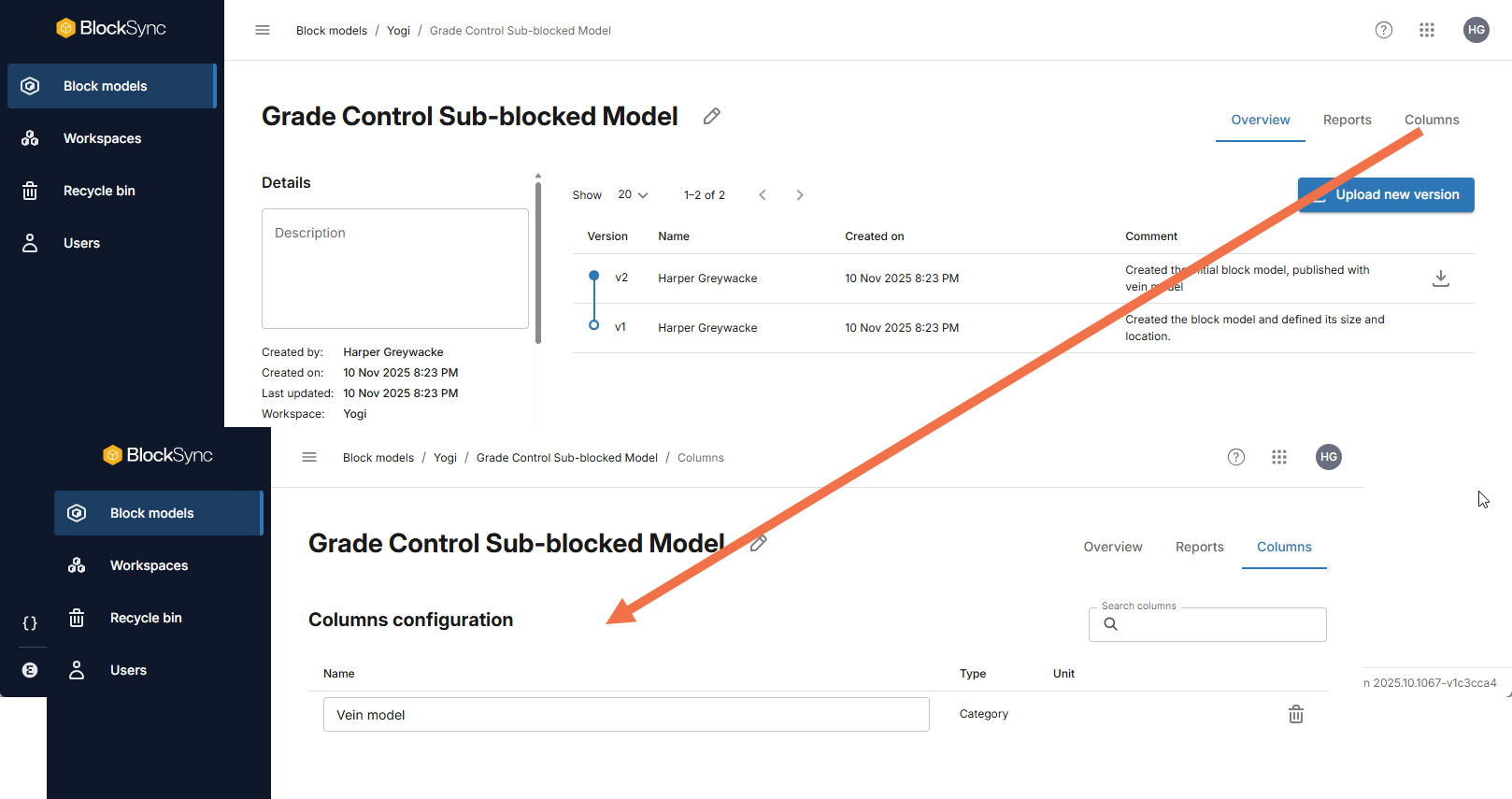Viewport: 1512px width, 799px height.
Task: Click into the Description text box
Action: click(394, 268)
